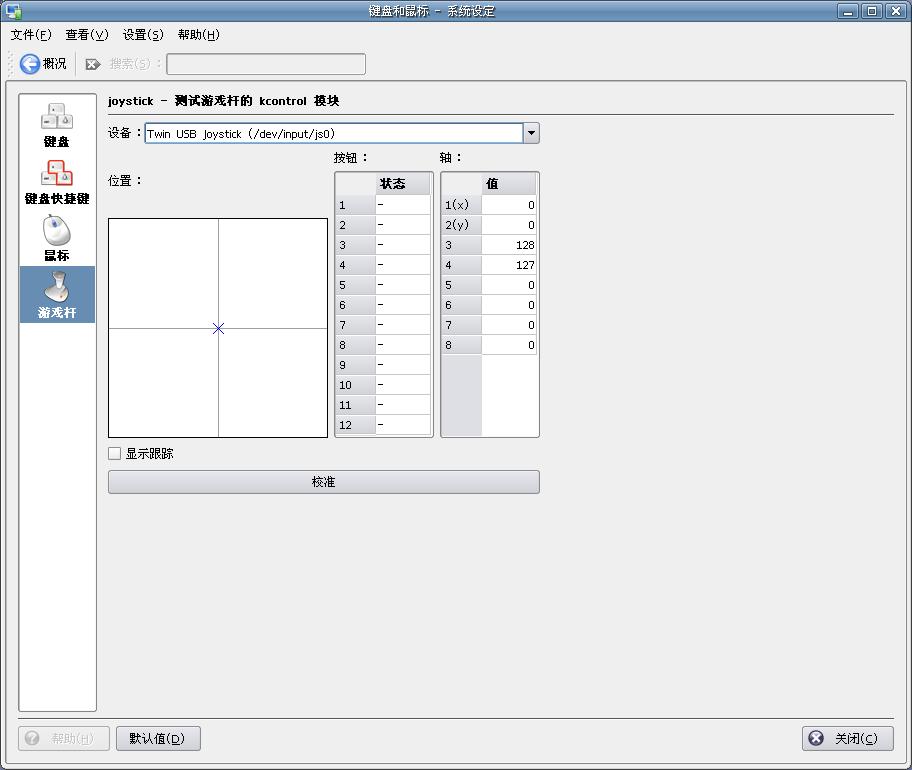Select the 1(x) axis row

489,205
